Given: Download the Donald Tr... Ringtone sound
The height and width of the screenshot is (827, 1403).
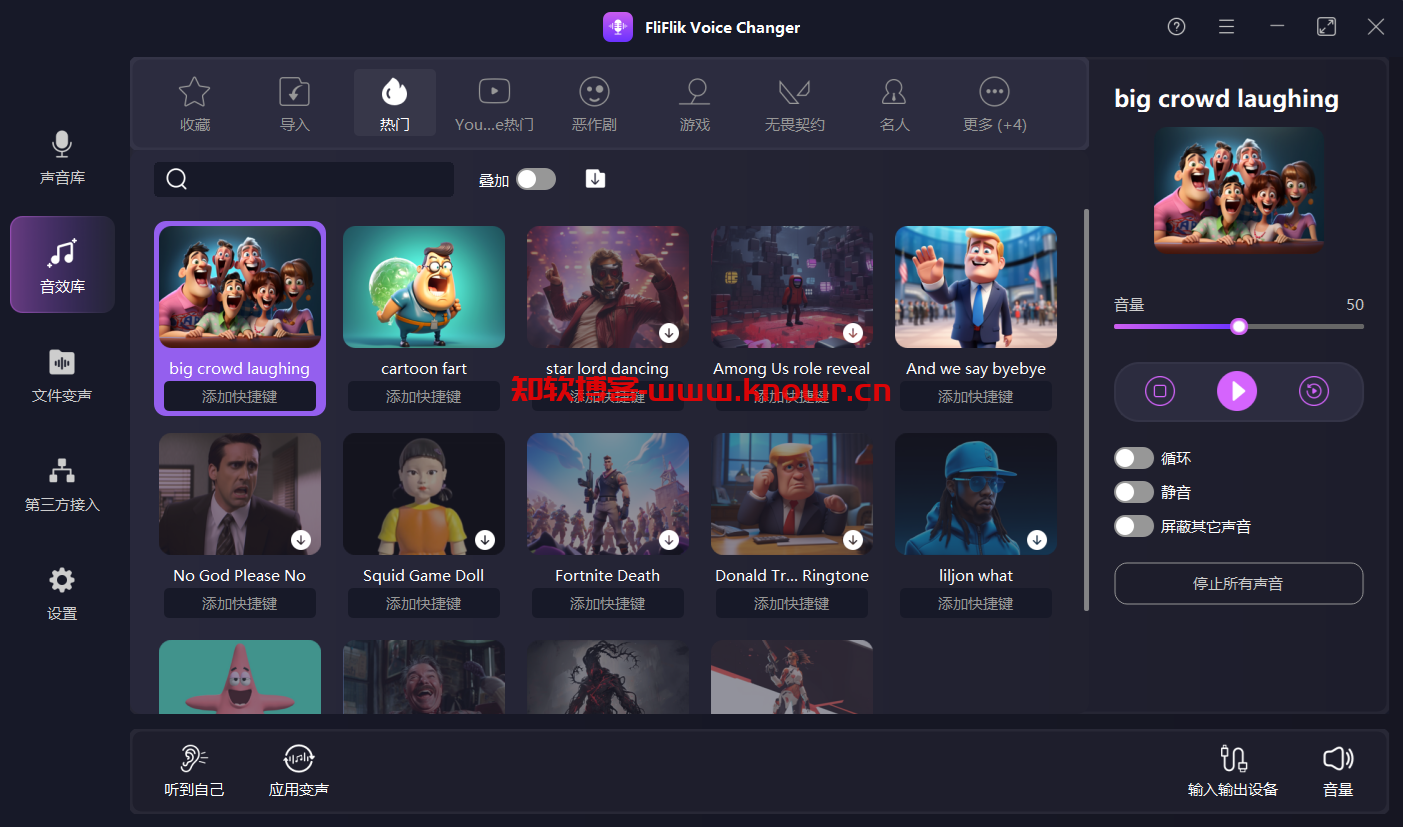Looking at the screenshot, I should pyautogui.click(x=853, y=539).
